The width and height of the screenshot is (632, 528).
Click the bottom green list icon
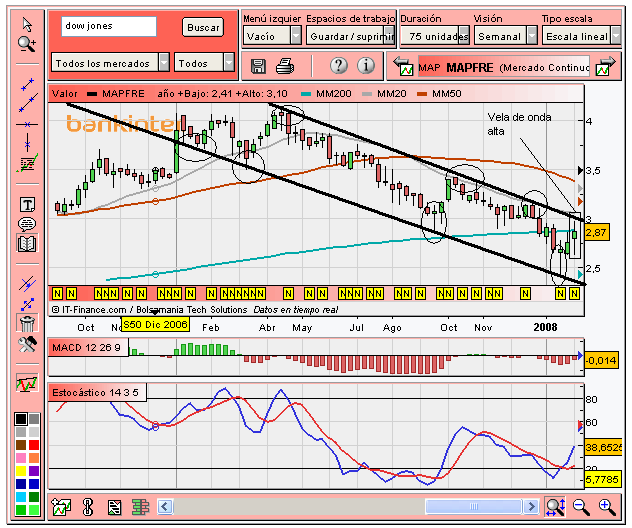141,507
